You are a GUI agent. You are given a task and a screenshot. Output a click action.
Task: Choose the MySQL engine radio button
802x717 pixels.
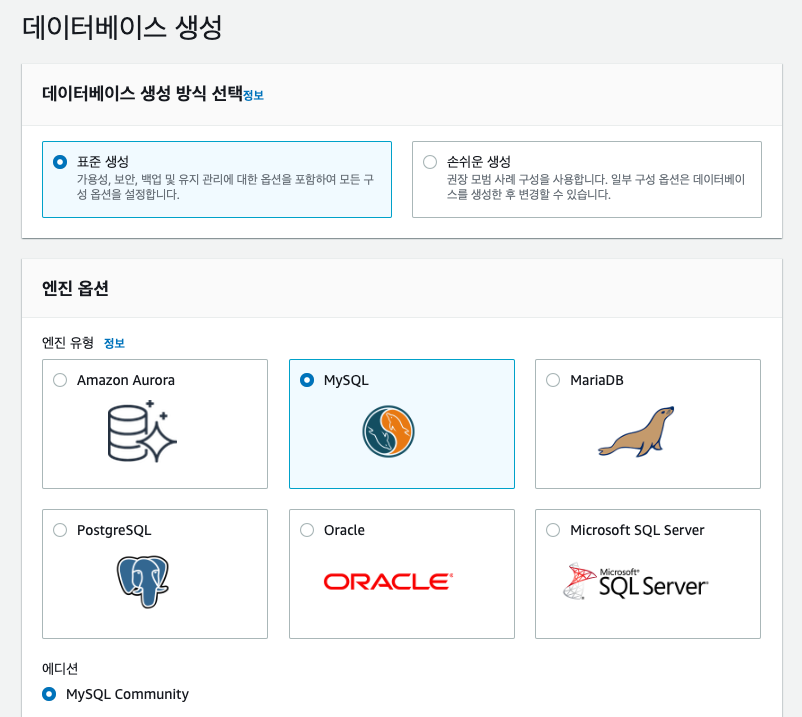pyautogui.click(x=307, y=380)
